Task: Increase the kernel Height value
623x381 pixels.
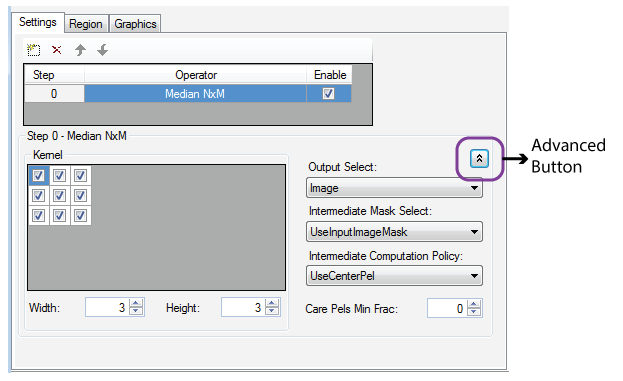Action: pos(272,303)
